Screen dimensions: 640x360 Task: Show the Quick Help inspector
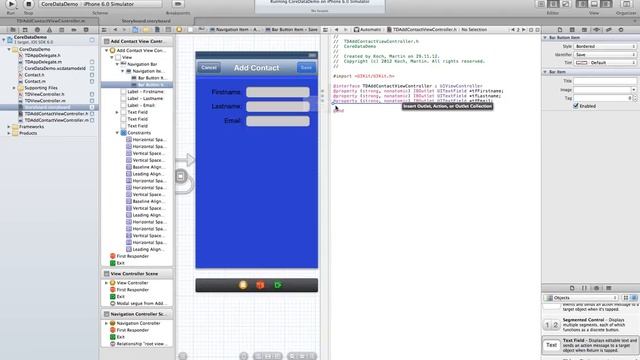pyautogui.click(x=572, y=30)
